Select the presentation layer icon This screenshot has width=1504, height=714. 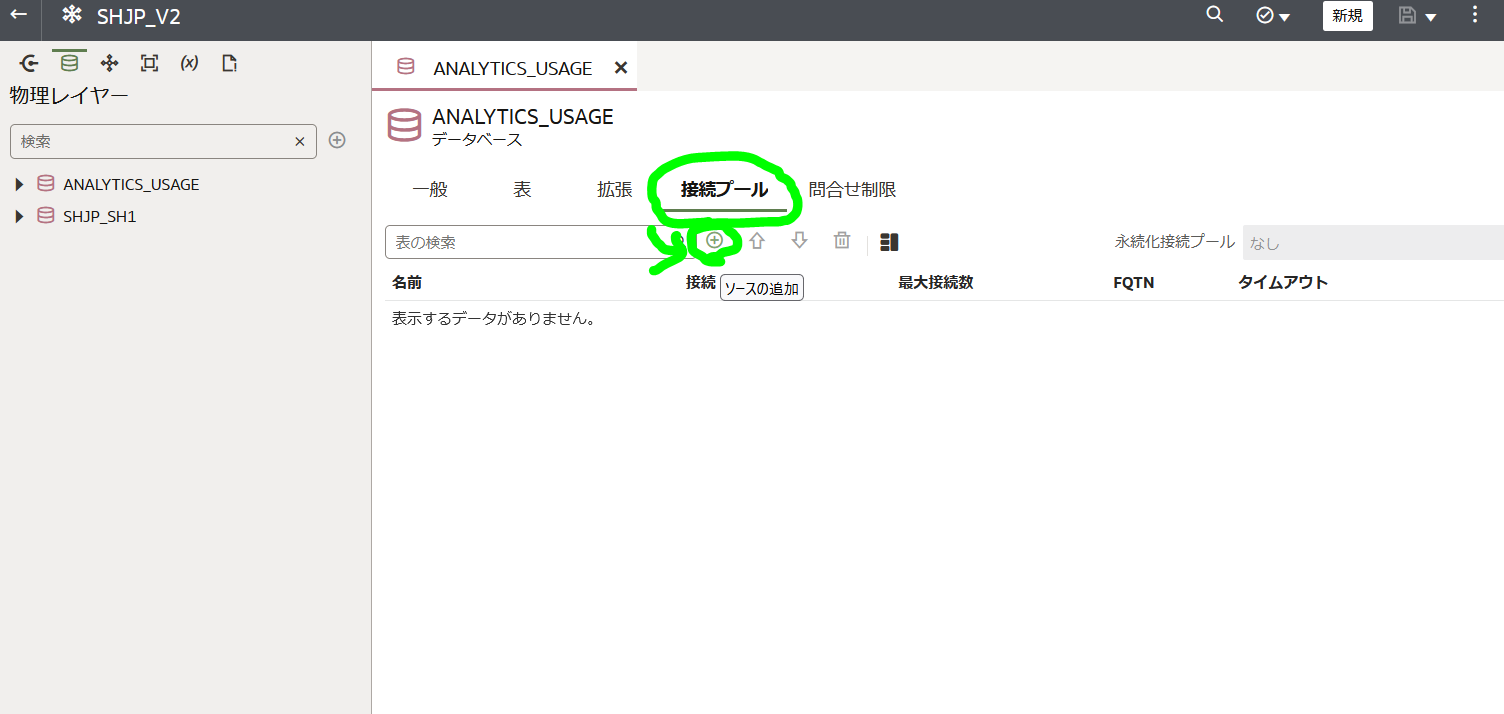pos(149,64)
